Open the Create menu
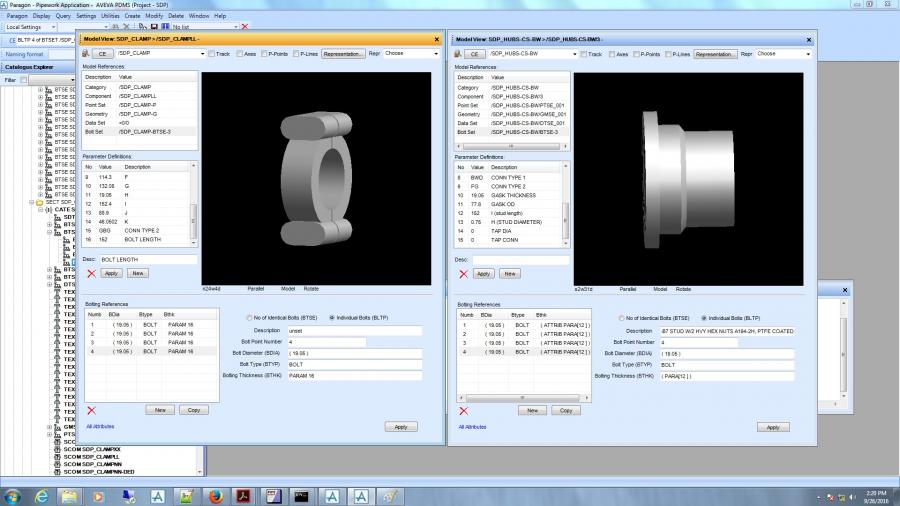900x506 pixels. click(x=132, y=16)
